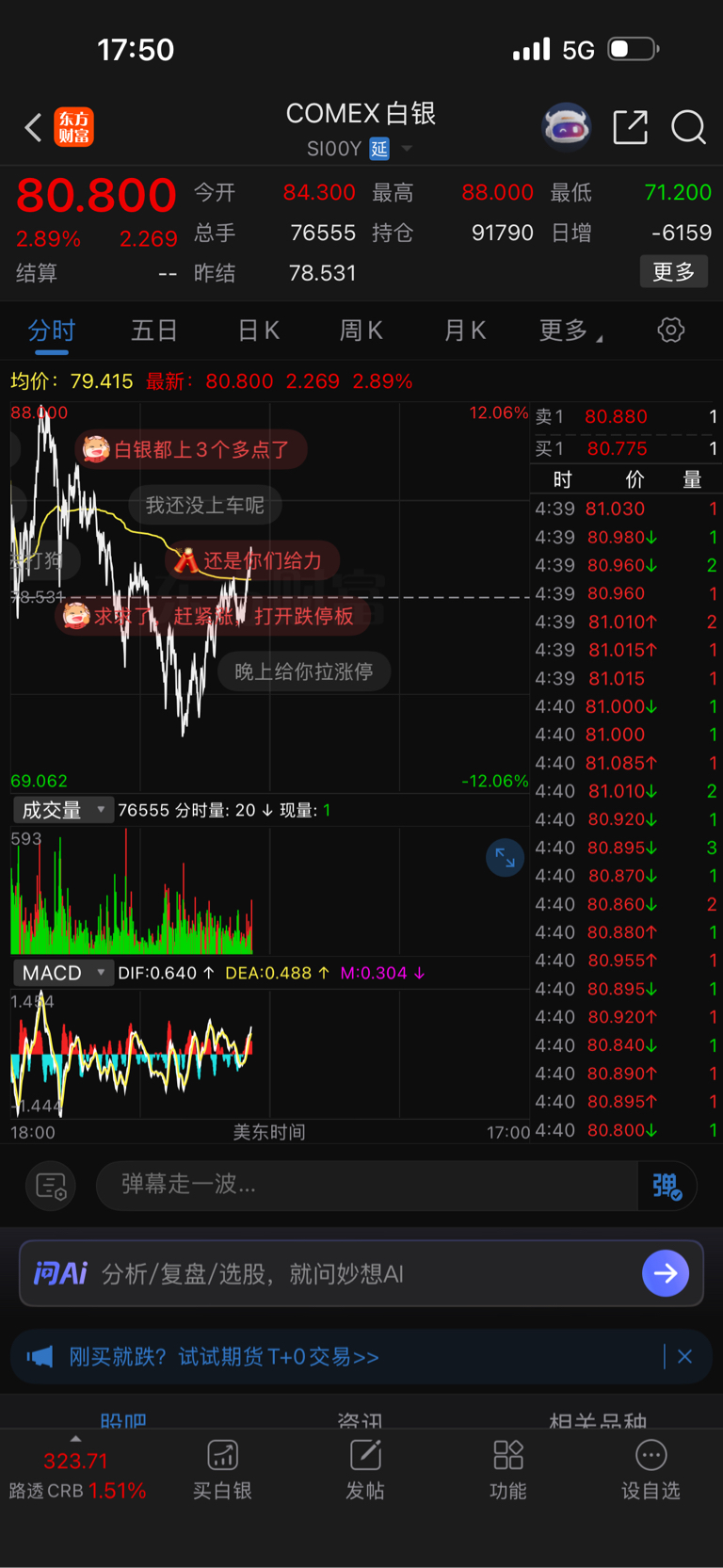Tap the 还是你们给力 comment bubble
This screenshot has height=1568, width=723.
coord(252,560)
